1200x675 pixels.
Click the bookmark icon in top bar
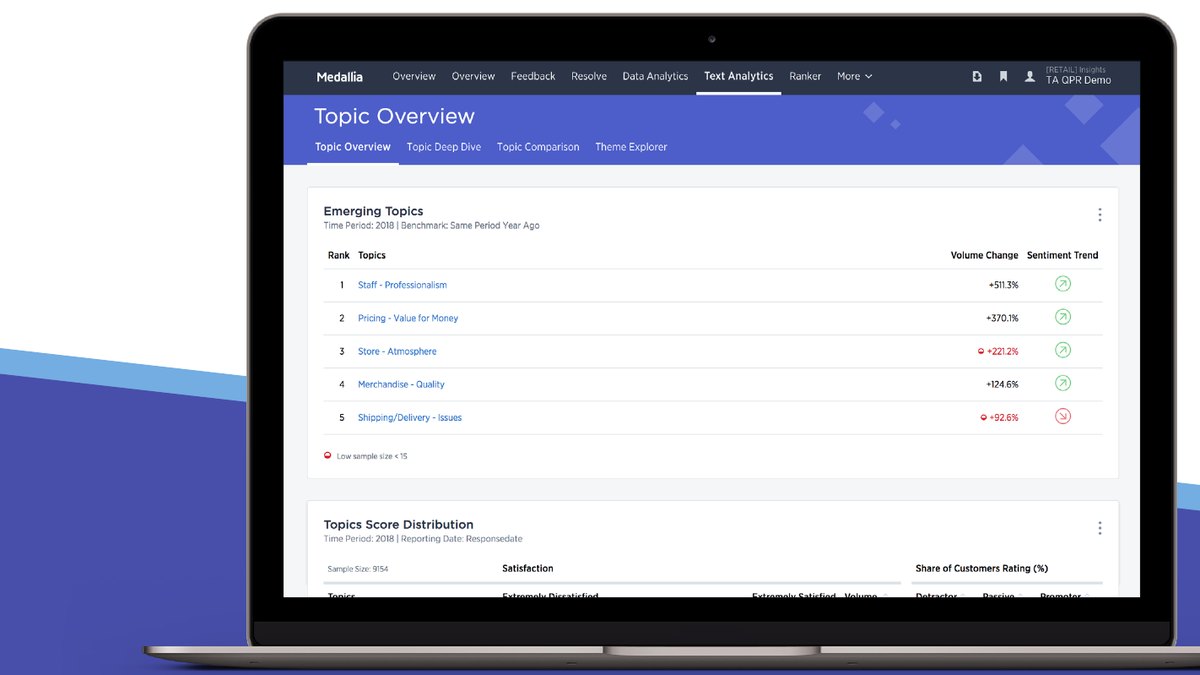[1003, 76]
